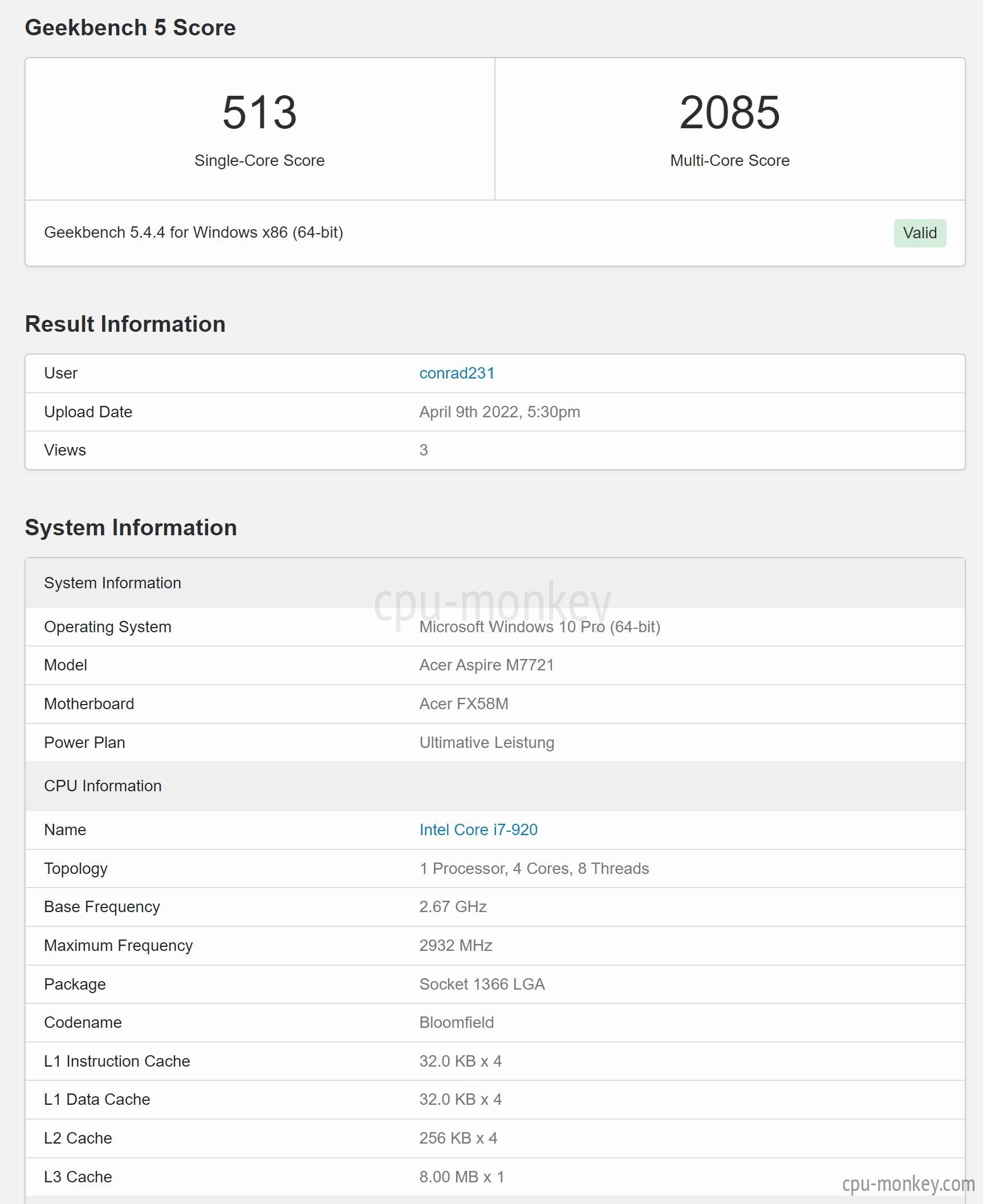
Task: Click the L1 Data Cache row label
Action: click(97, 1099)
